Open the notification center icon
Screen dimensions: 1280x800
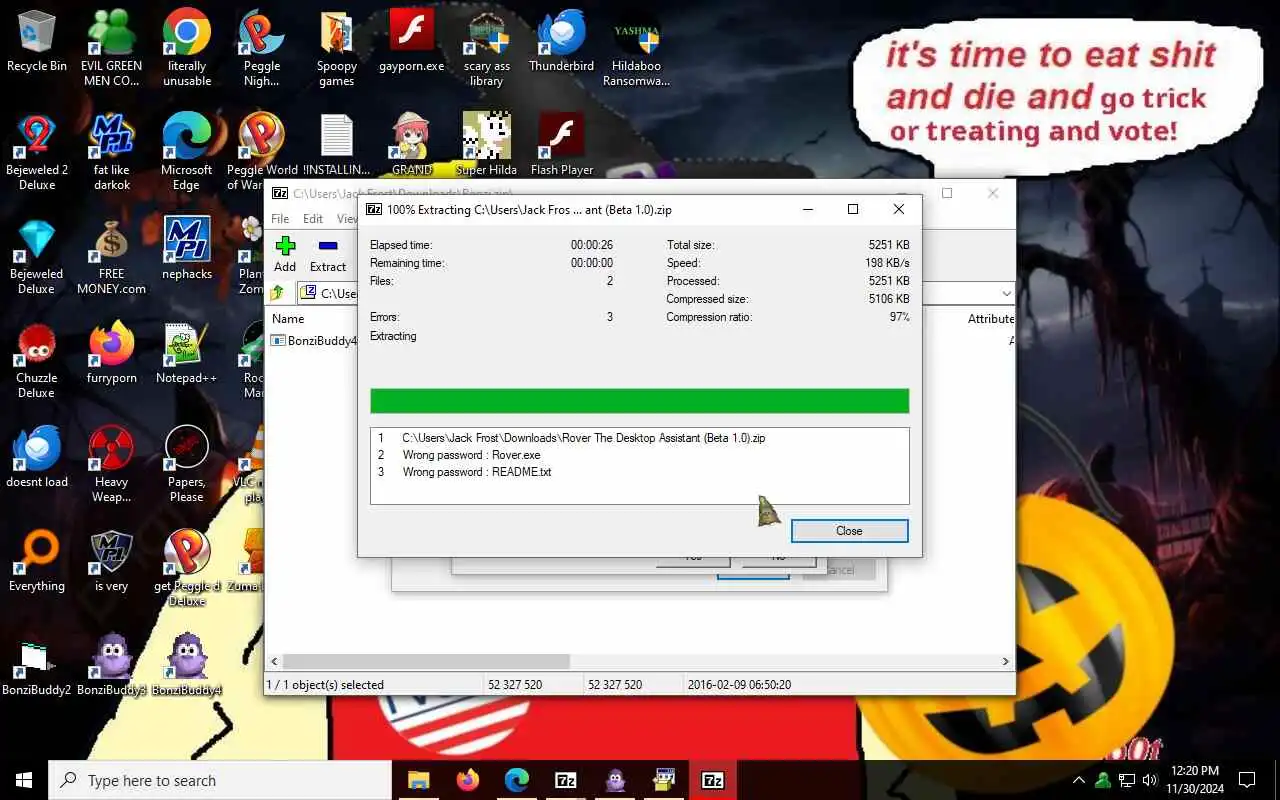1247,780
